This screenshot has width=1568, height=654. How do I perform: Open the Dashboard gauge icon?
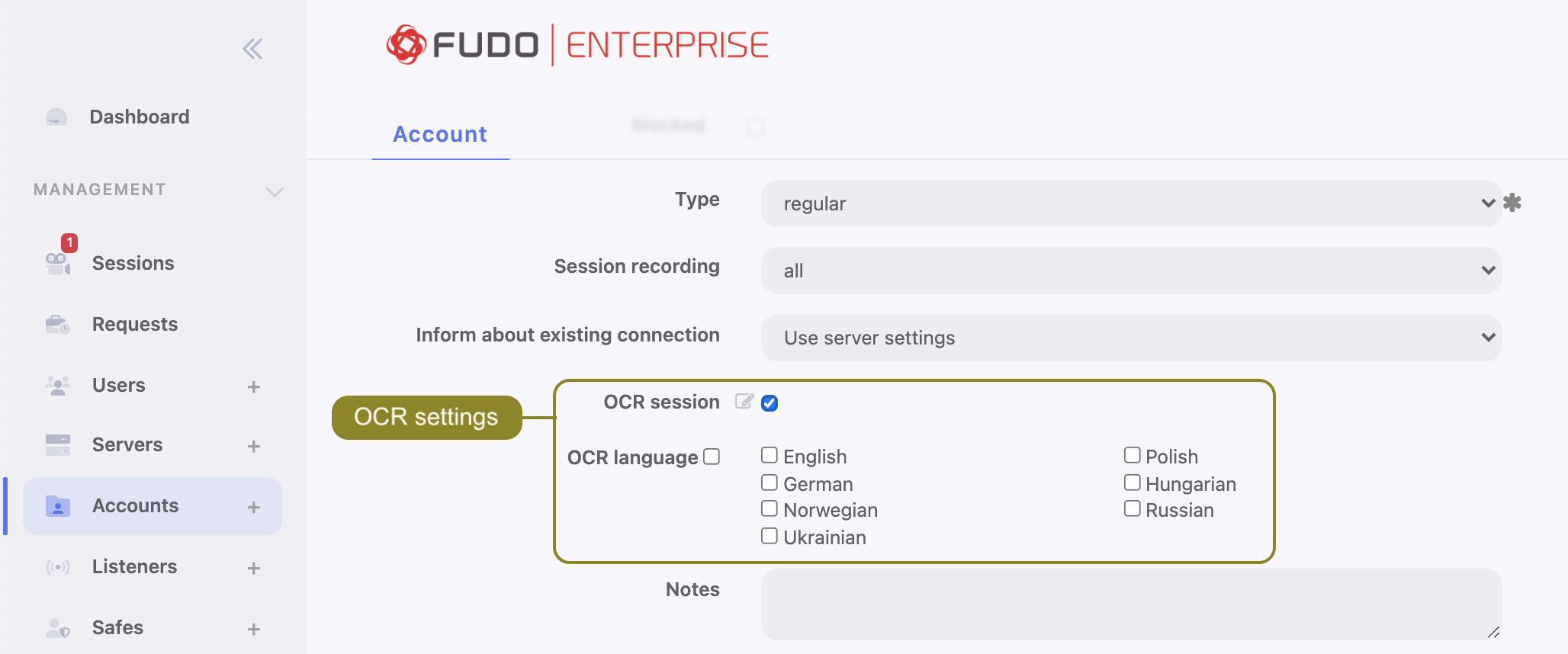tap(56, 117)
